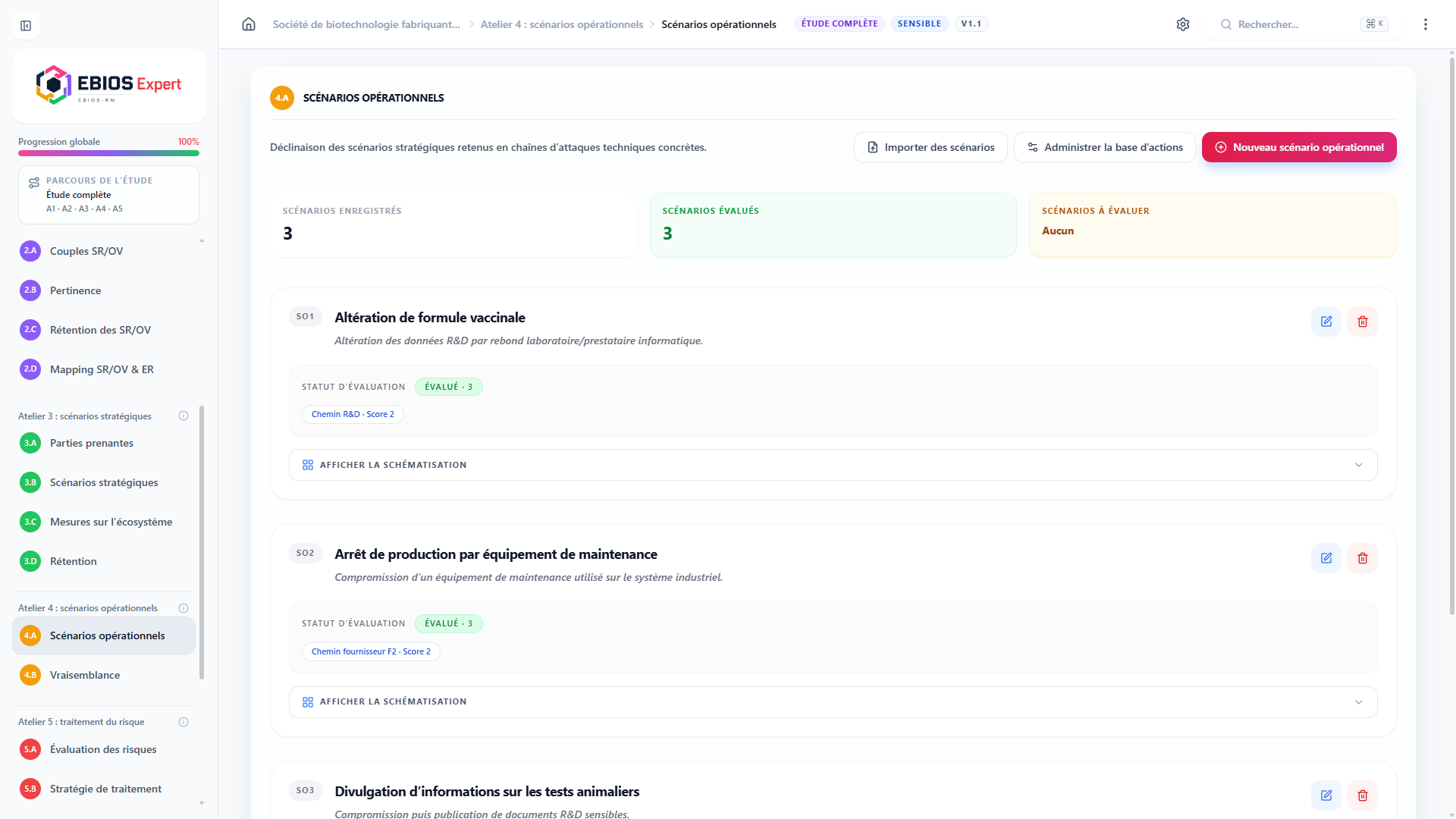Edit scenario SO2 Arrêt de production
The image size is (1456, 819).
[x=1326, y=558]
